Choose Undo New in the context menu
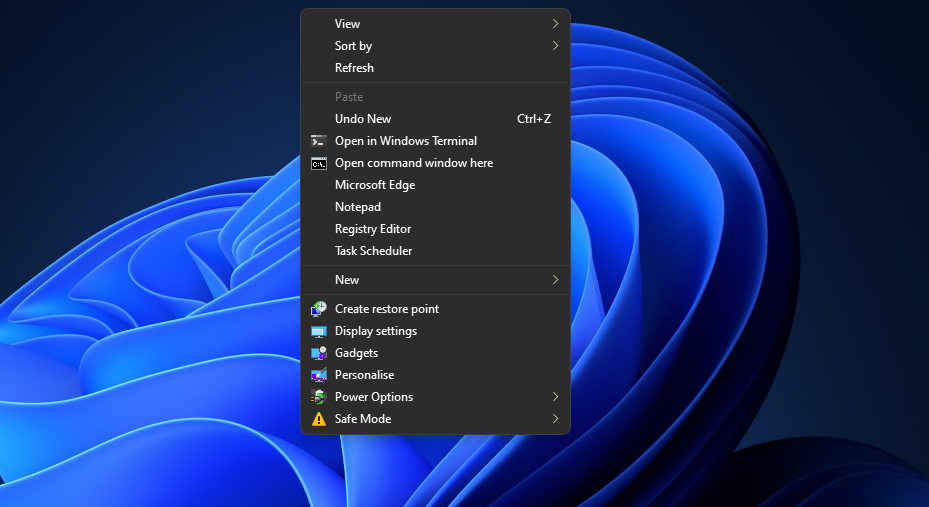This screenshot has height=507, width=929. click(363, 119)
